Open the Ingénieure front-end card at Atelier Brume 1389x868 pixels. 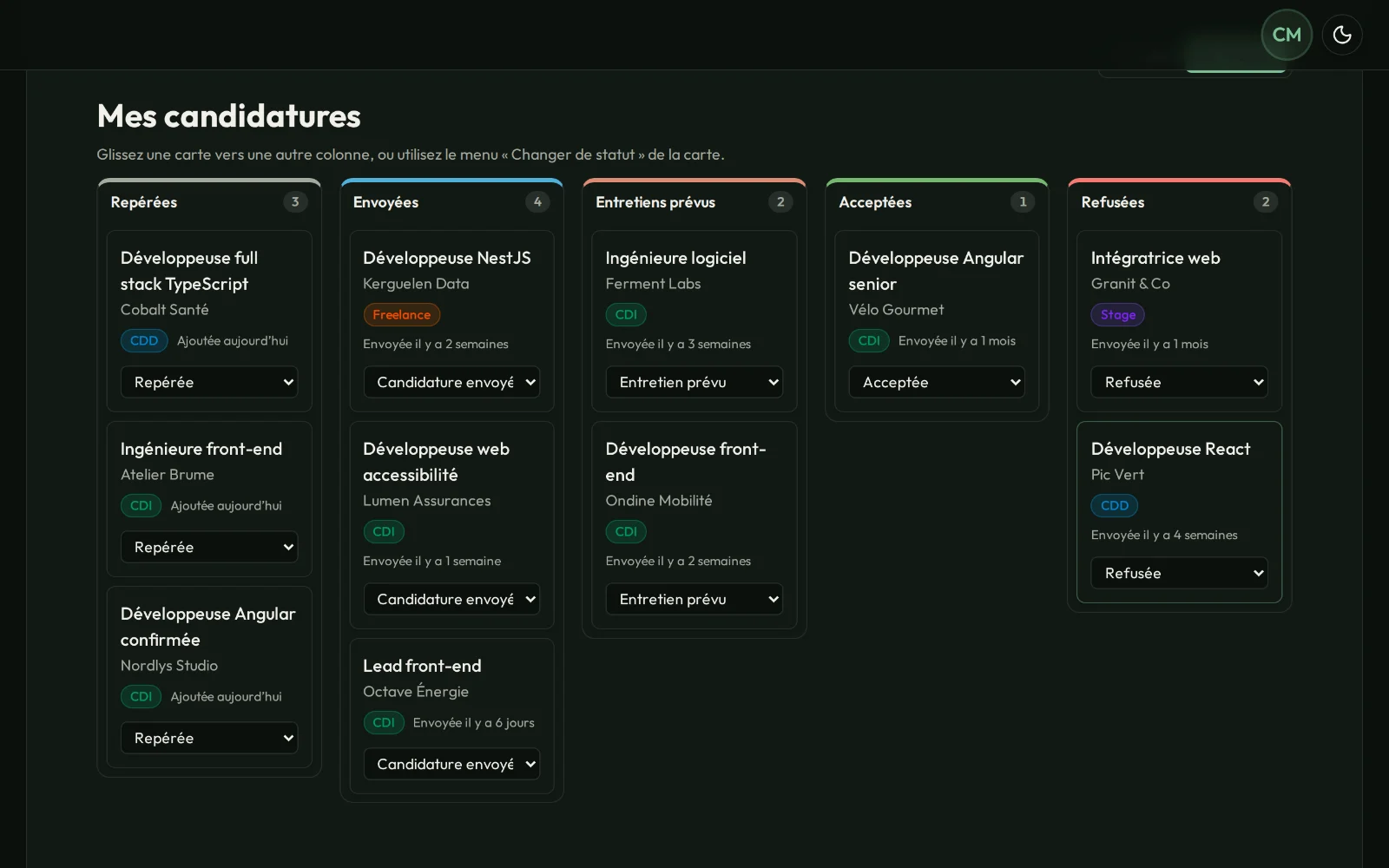click(x=209, y=499)
